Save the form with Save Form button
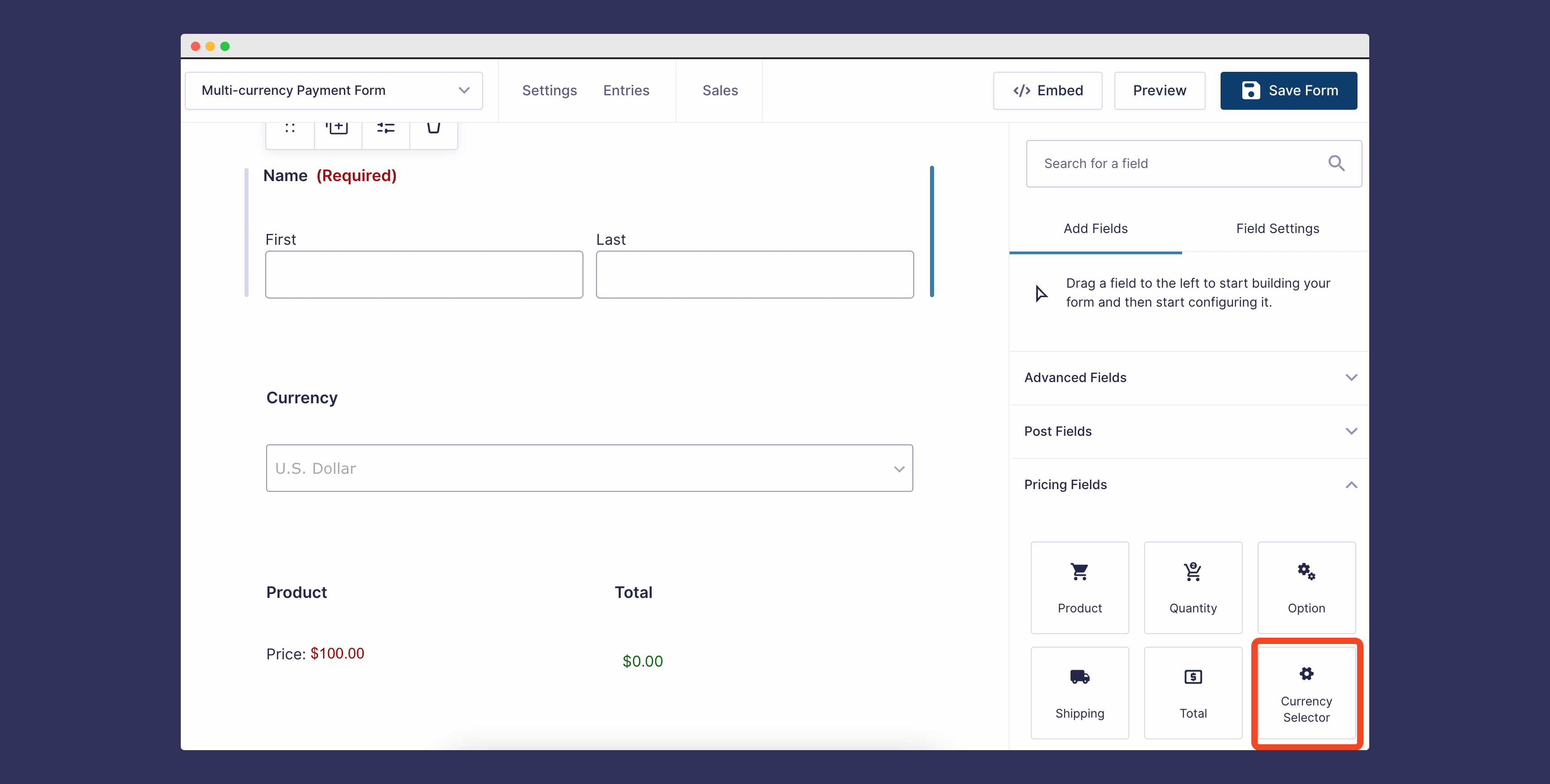1550x784 pixels. click(x=1288, y=90)
